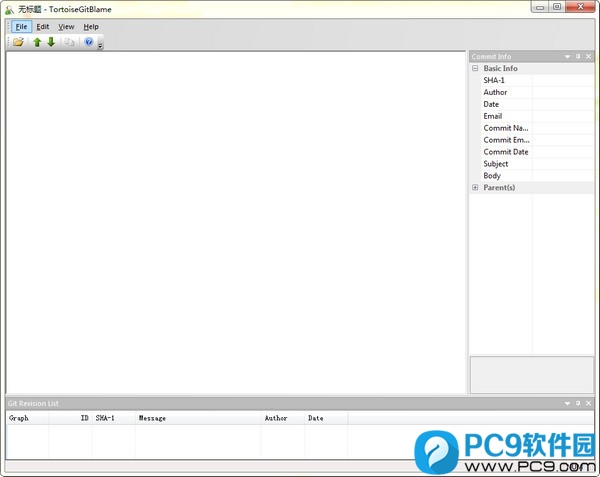Select the Commit Date property row
This screenshot has height=477, width=600.
(x=537, y=152)
